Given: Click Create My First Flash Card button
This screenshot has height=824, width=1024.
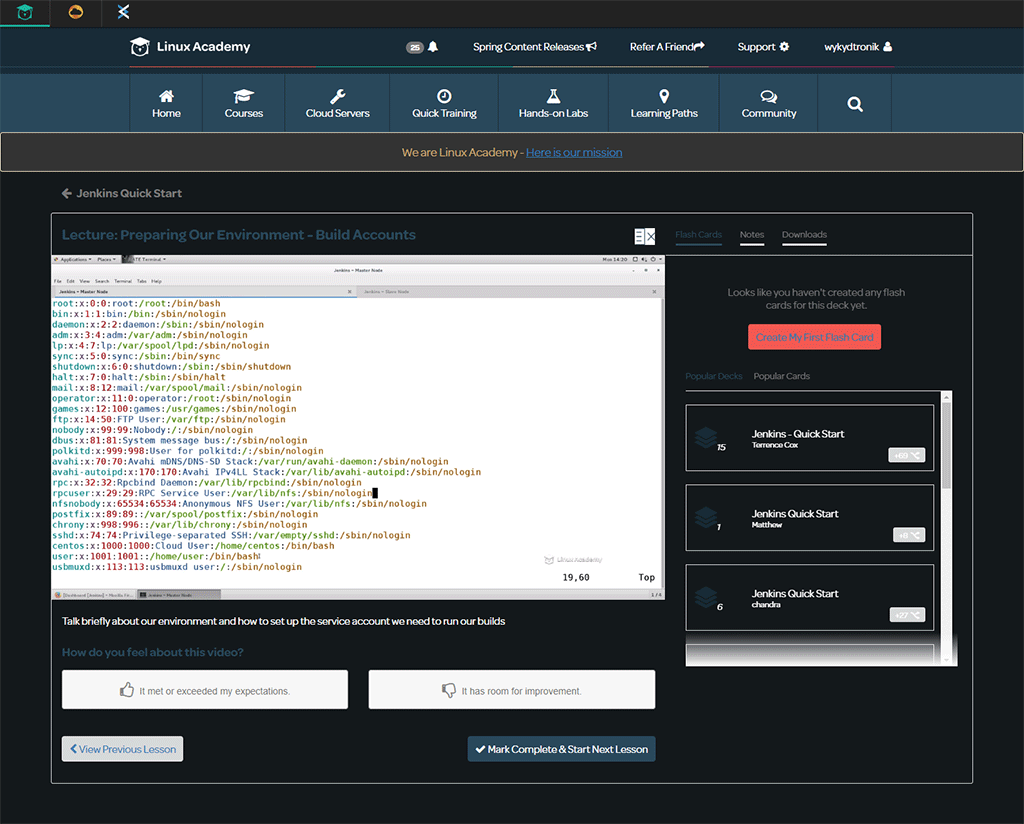Looking at the screenshot, I should click(x=814, y=337).
